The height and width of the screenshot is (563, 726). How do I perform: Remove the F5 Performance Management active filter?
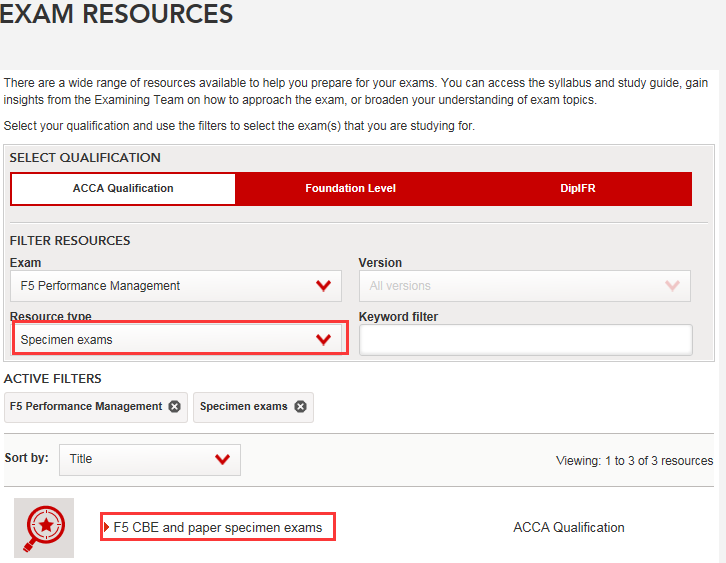(x=175, y=407)
